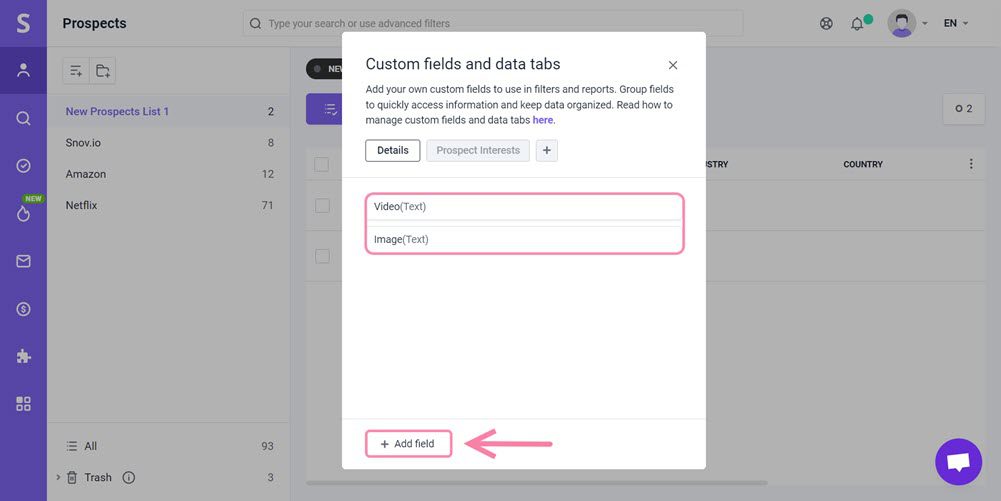The width and height of the screenshot is (1001, 501).
Task: Expand the Trash folder chevron
Action: [x=58, y=477]
